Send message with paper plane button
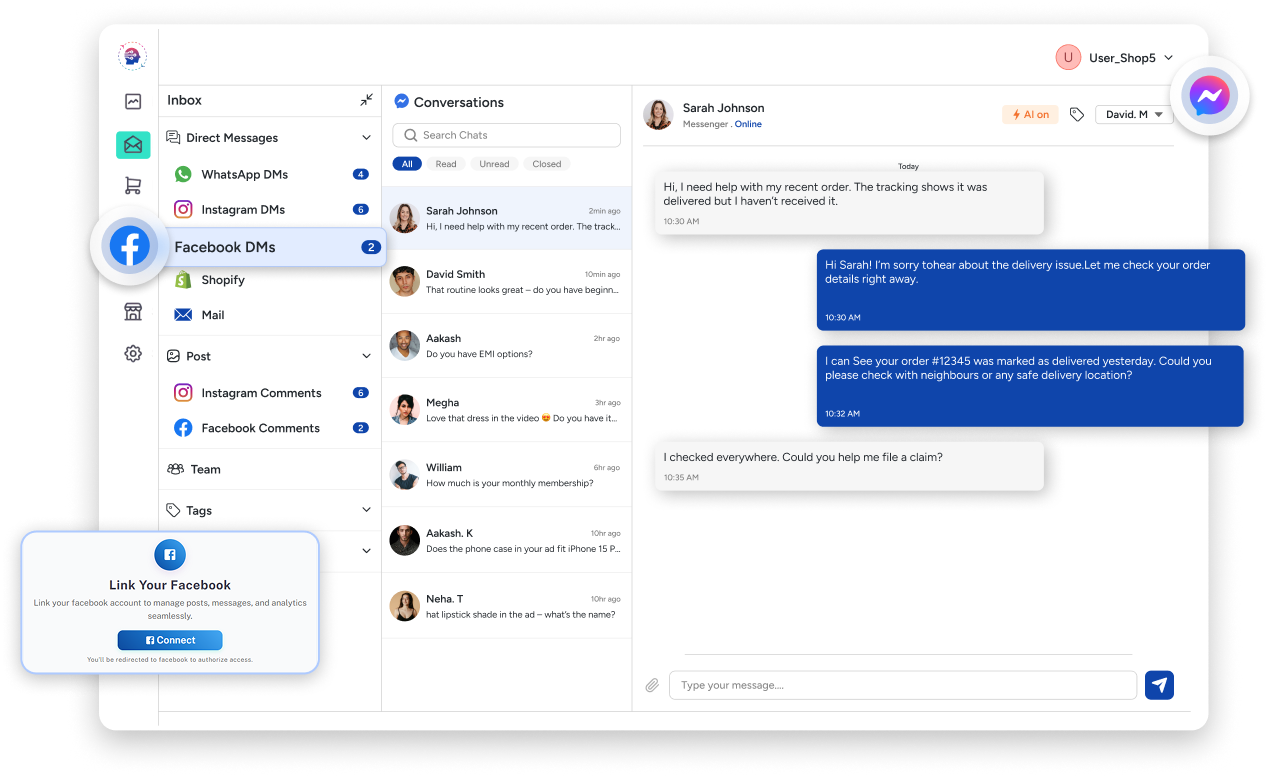The height and width of the screenshot is (777, 1269). click(1159, 685)
